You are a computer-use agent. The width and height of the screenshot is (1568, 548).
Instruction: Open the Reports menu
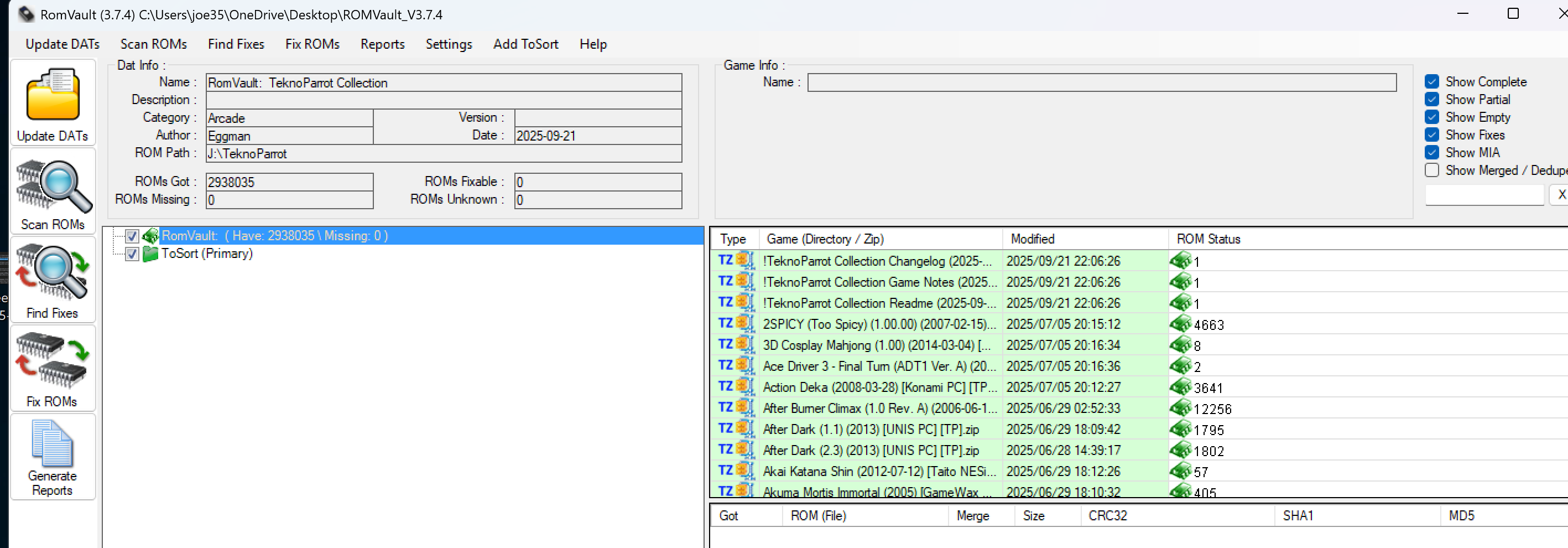382,44
